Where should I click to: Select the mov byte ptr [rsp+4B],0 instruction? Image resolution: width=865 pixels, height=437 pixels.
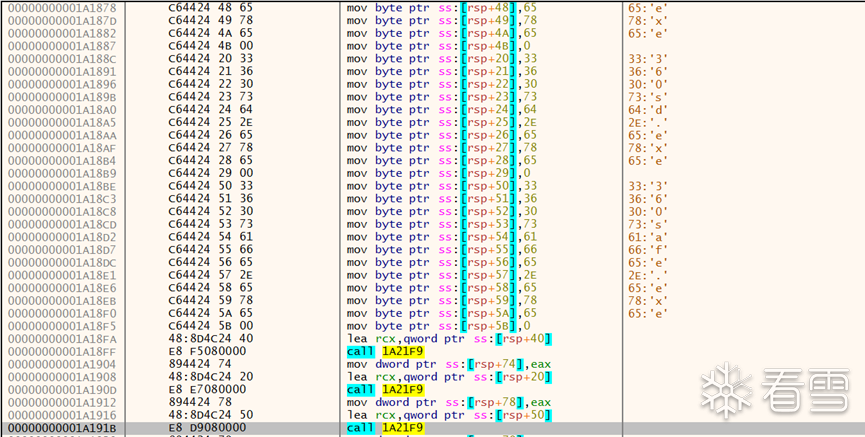click(438, 46)
